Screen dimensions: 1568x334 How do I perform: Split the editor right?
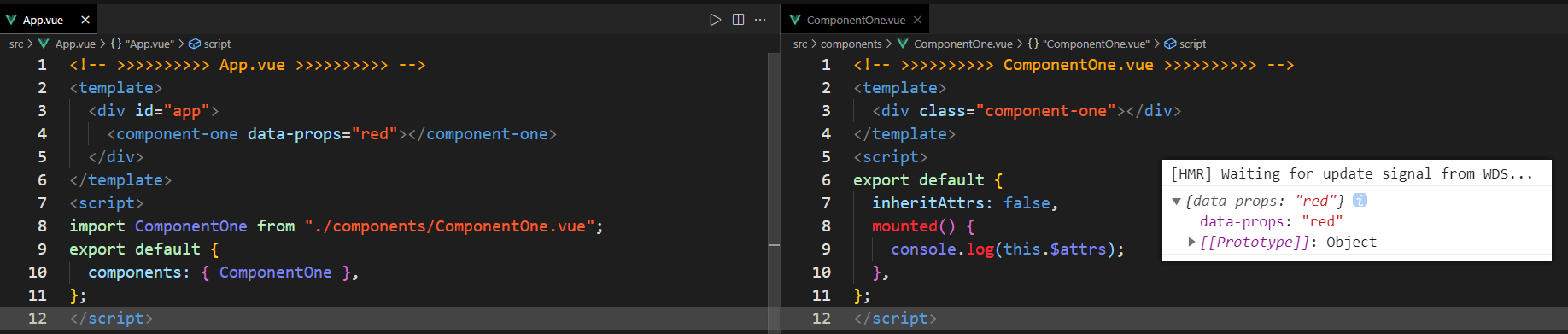738,20
